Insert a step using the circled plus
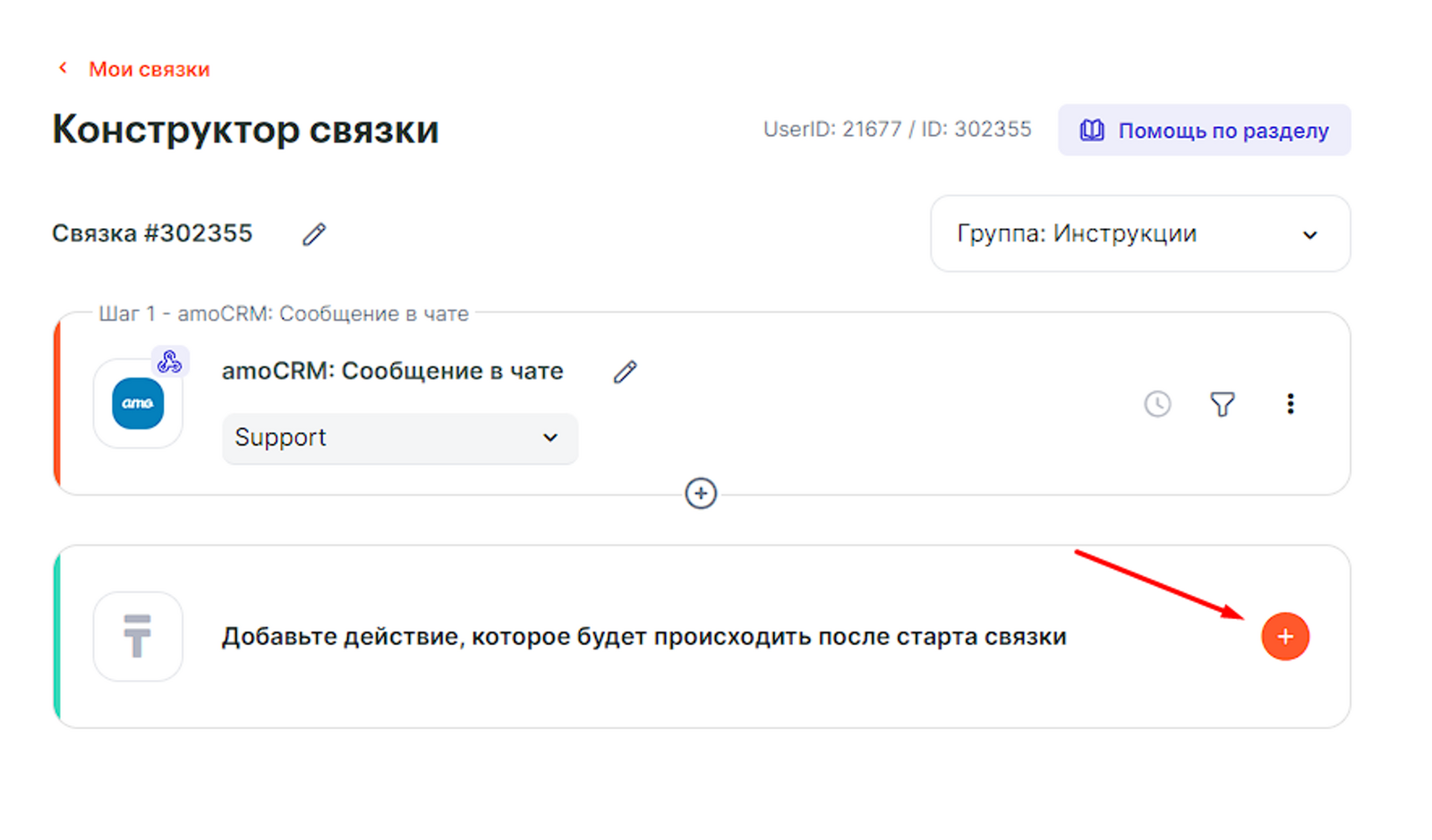Screen dimensions: 1432x840 [x=701, y=493]
